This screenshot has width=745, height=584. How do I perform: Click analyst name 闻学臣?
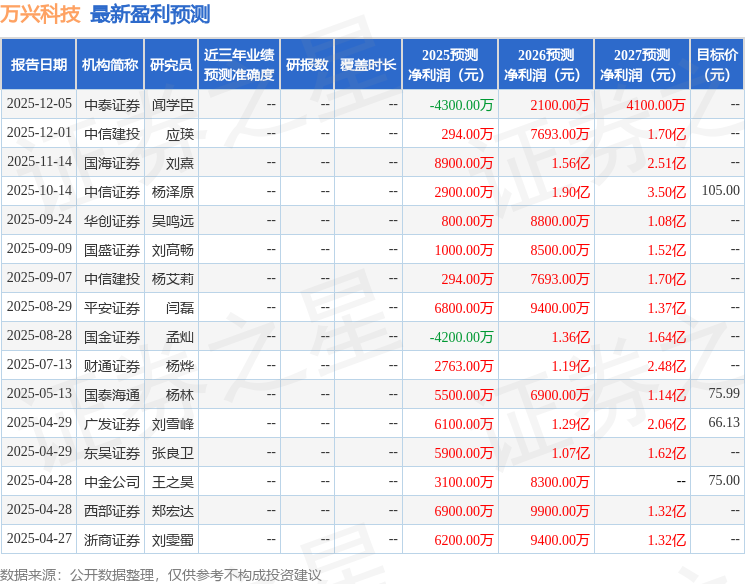tap(172, 104)
